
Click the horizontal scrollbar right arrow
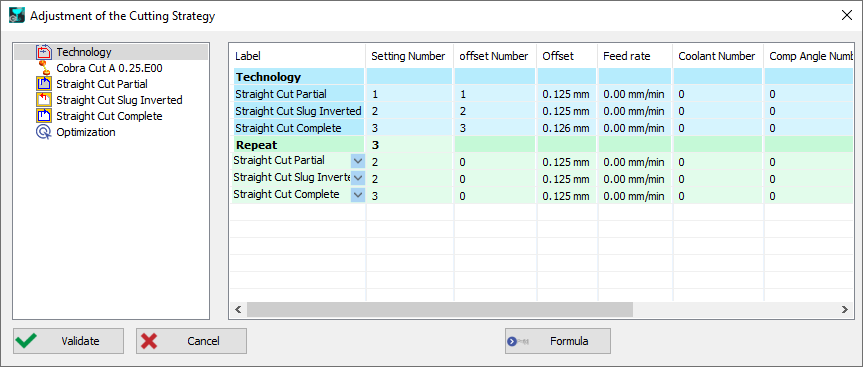click(x=845, y=310)
